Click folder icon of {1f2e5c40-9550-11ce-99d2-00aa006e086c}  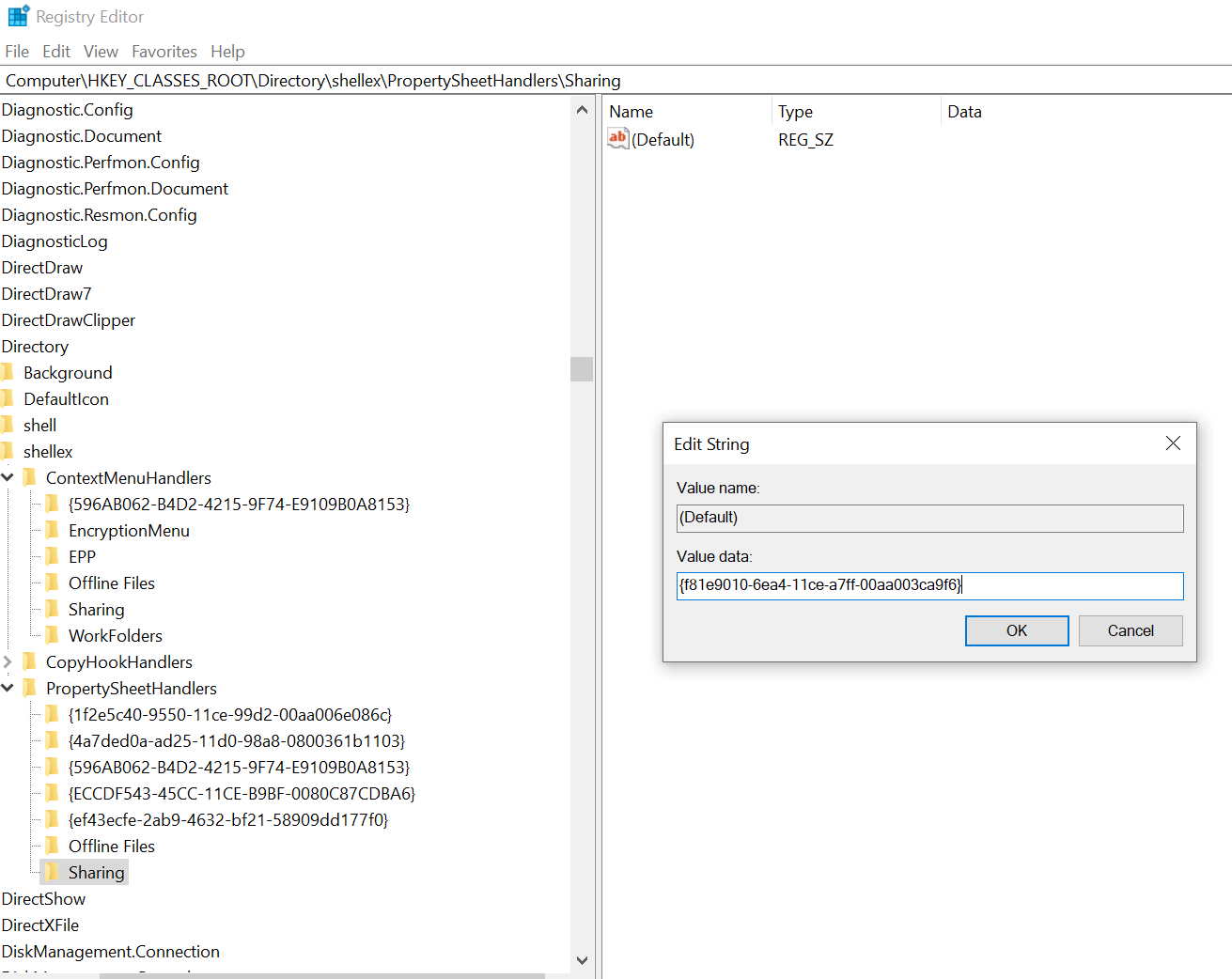coord(53,714)
